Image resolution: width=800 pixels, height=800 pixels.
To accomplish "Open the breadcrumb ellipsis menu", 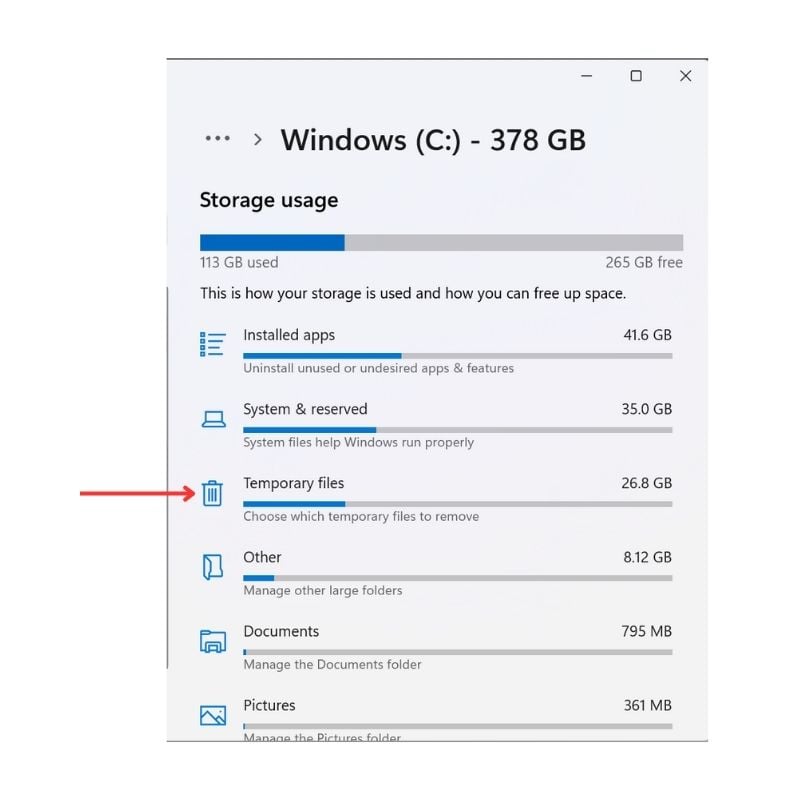I will [217, 139].
